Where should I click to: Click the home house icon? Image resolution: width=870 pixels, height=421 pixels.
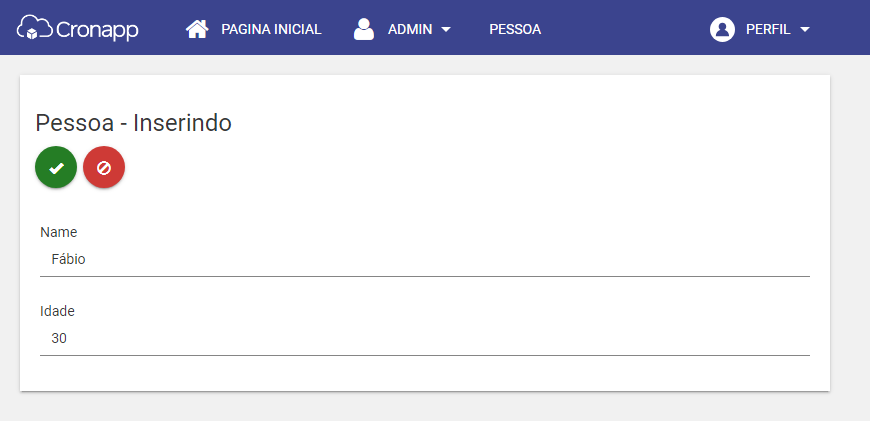point(197,29)
